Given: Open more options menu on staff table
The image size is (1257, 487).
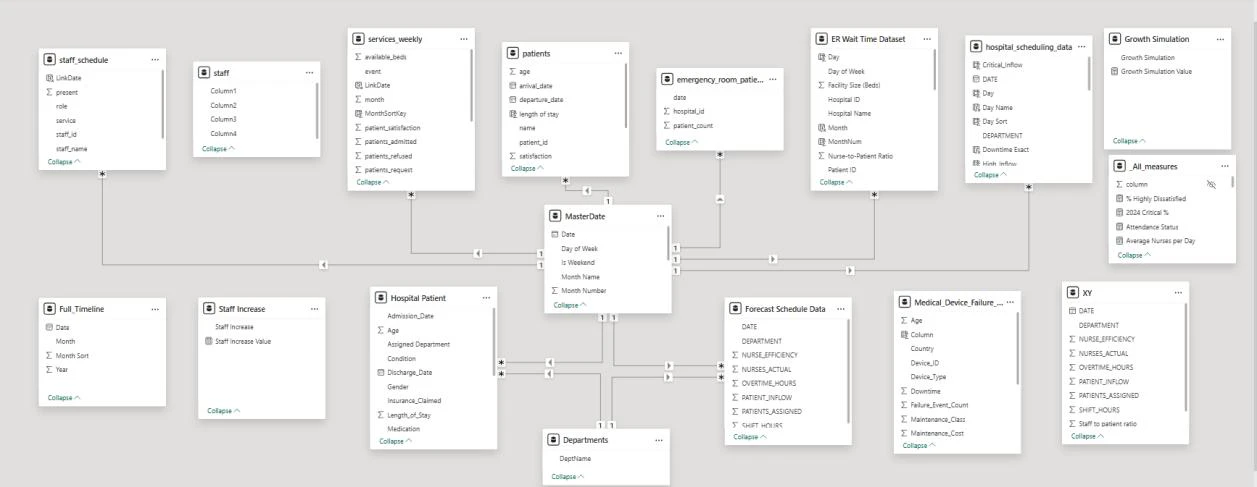Looking at the screenshot, I should tap(309, 72).
